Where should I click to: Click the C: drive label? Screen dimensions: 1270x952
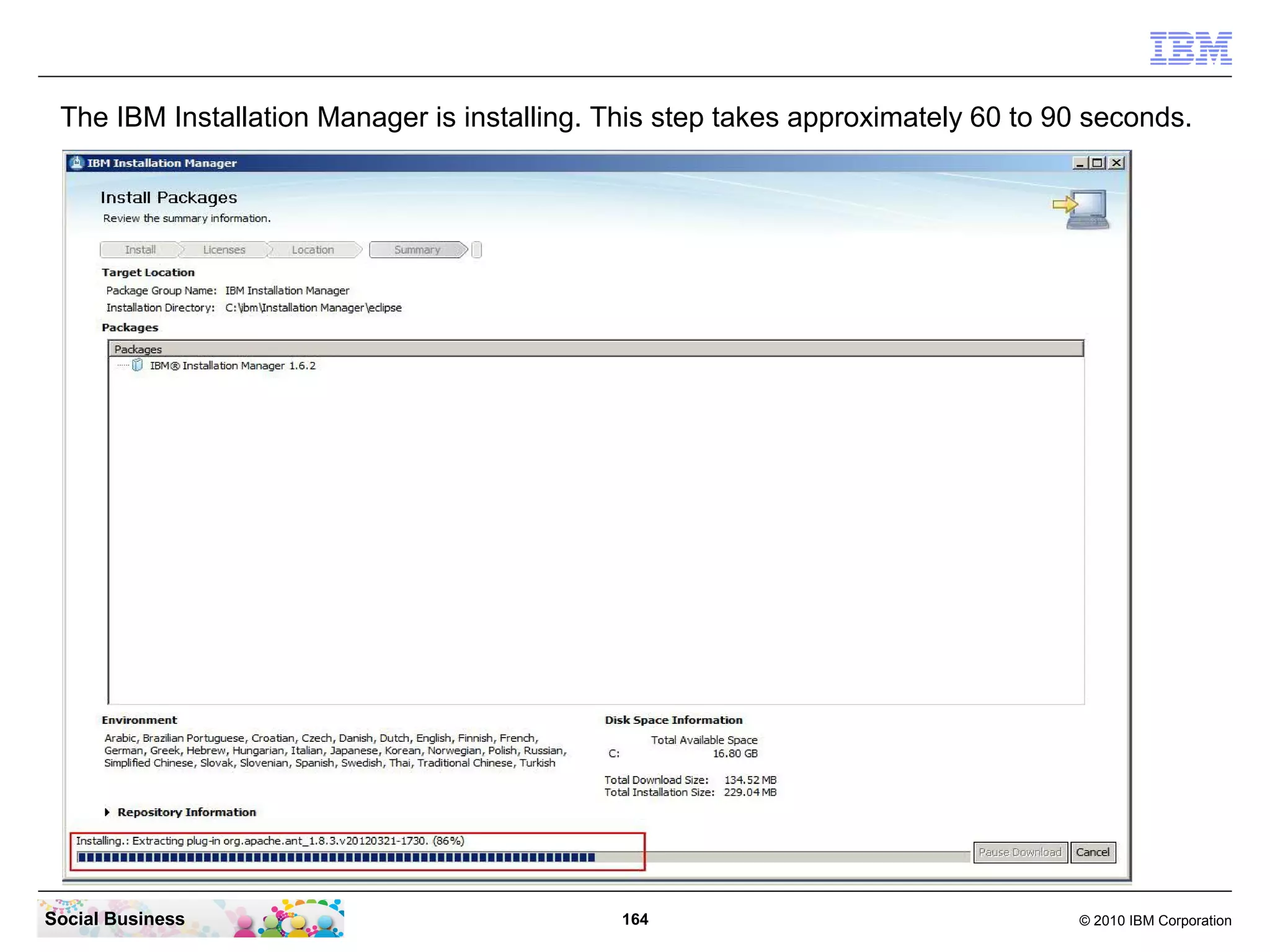pos(614,754)
